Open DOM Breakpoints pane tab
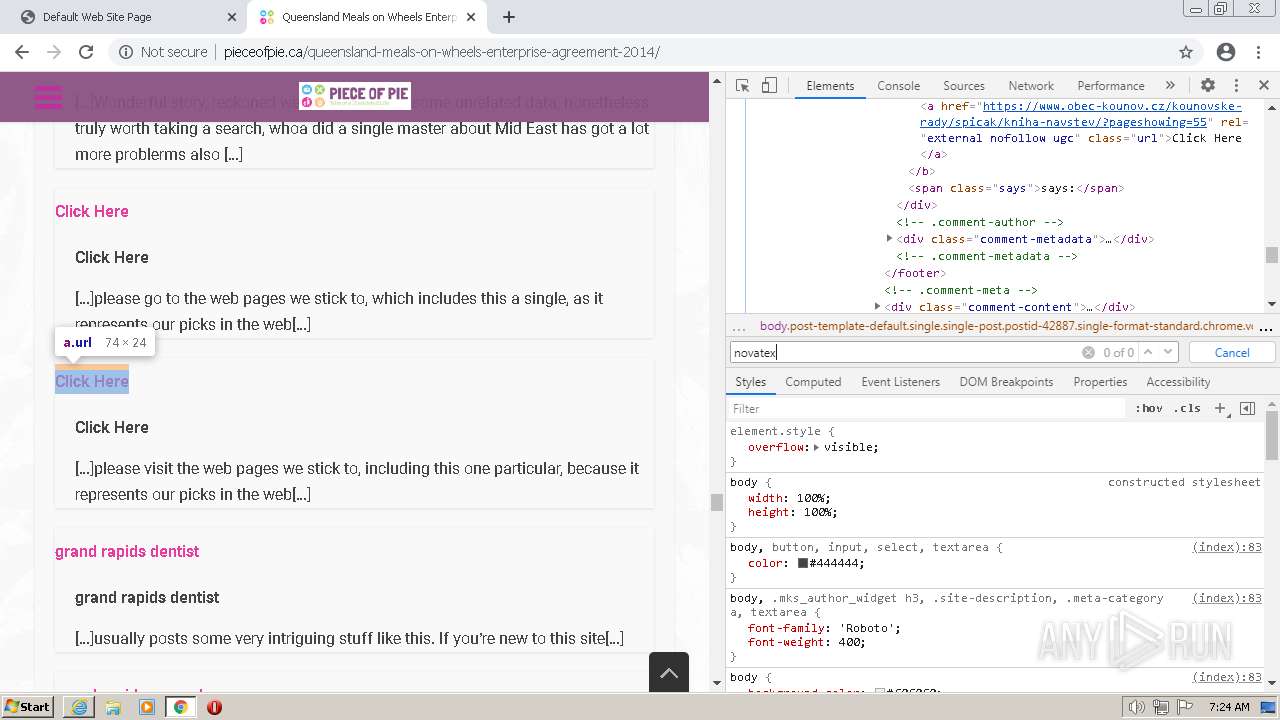Image resolution: width=1280 pixels, height=720 pixels. 1006,382
